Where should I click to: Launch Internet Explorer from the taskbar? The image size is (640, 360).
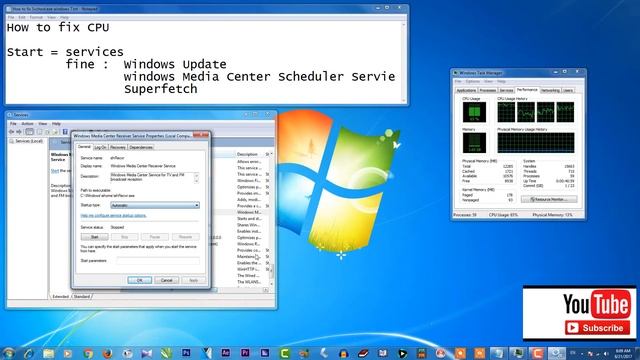tap(29, 353)
